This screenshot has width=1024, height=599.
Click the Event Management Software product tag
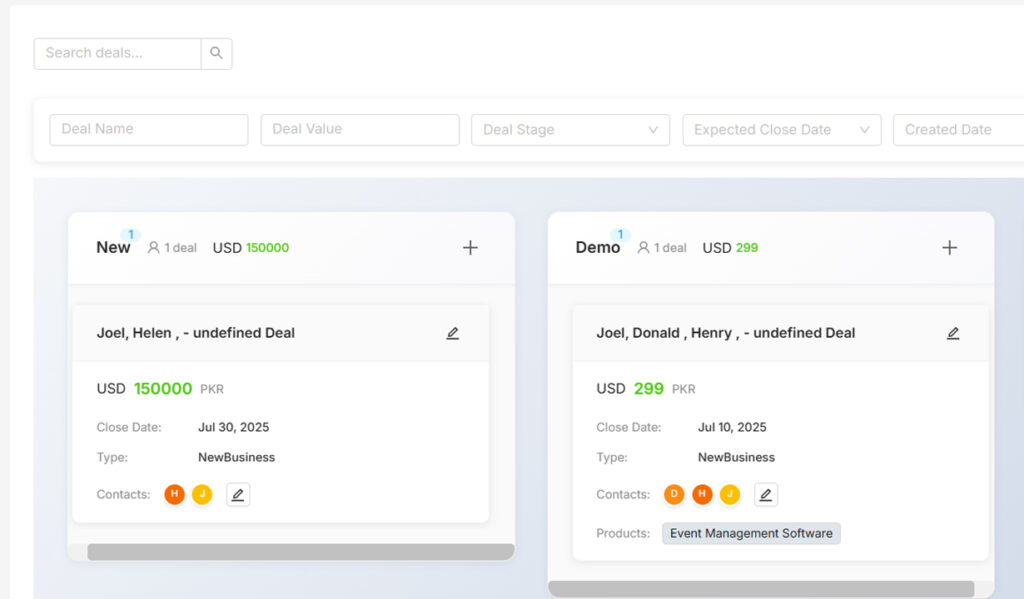coord(751,534)
